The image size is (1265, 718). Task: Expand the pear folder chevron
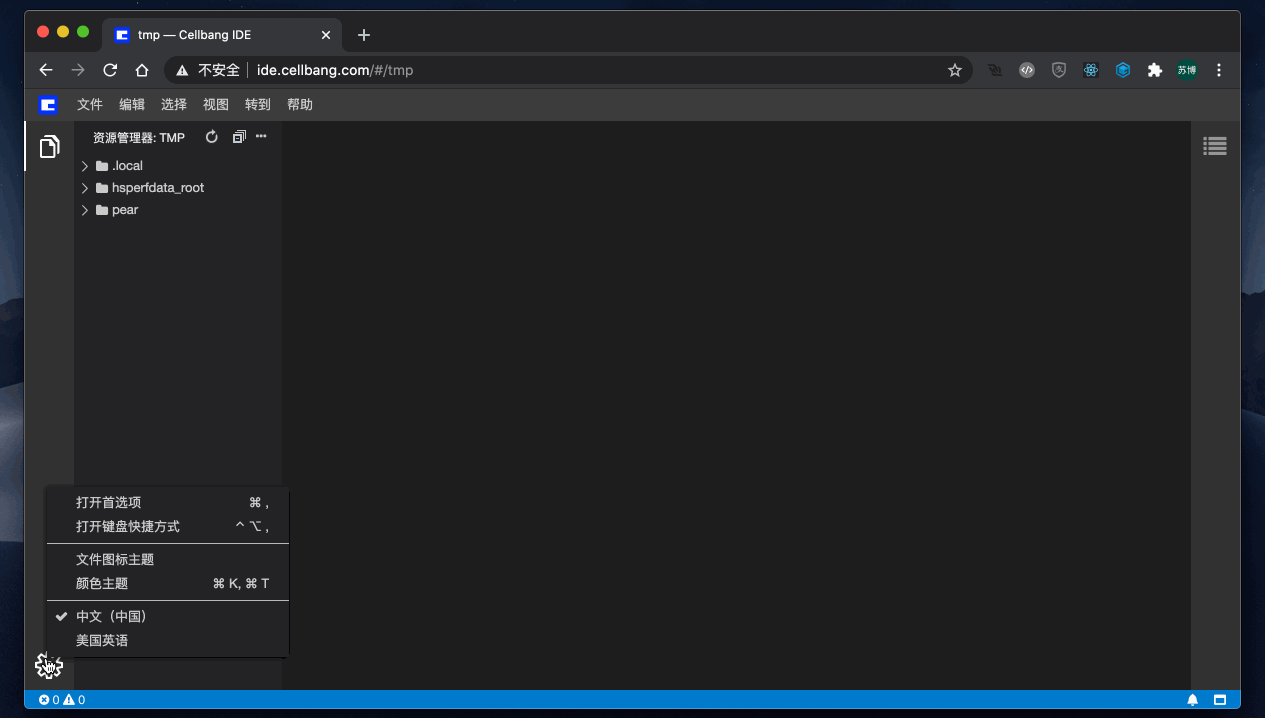pos(85,210)
